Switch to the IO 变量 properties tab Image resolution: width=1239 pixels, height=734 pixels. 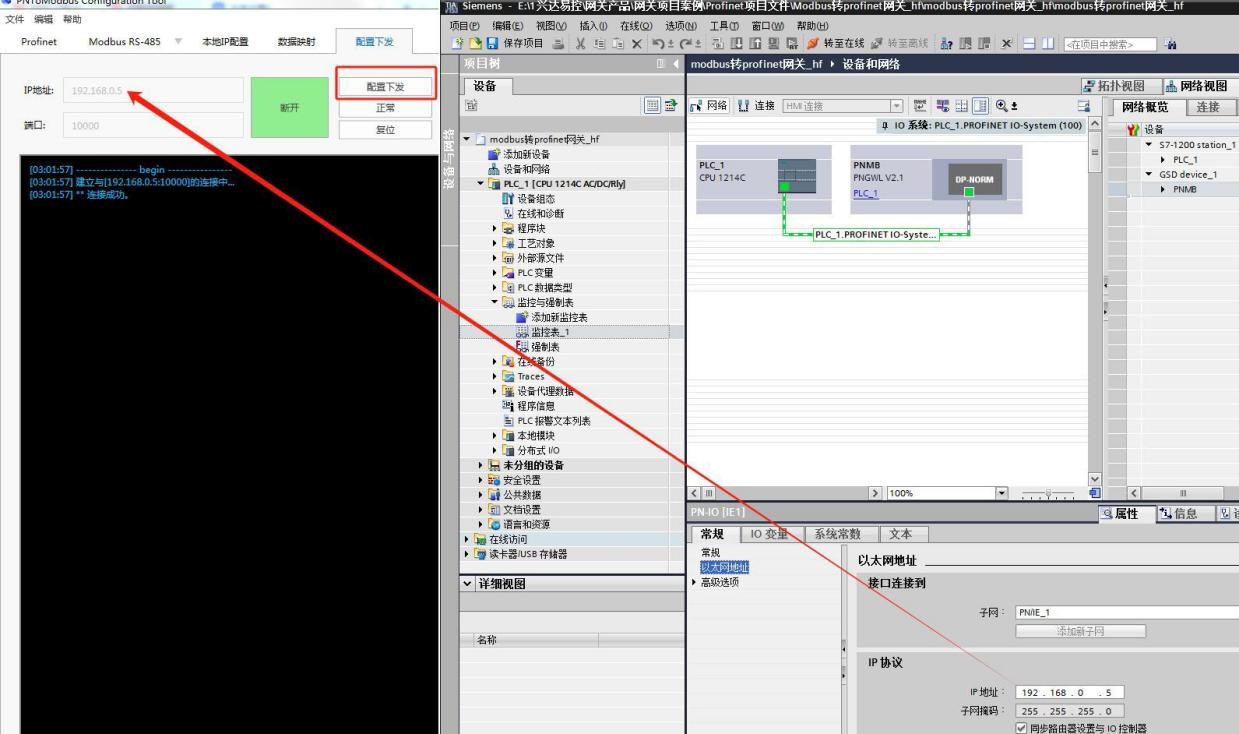tap(773, 534)
